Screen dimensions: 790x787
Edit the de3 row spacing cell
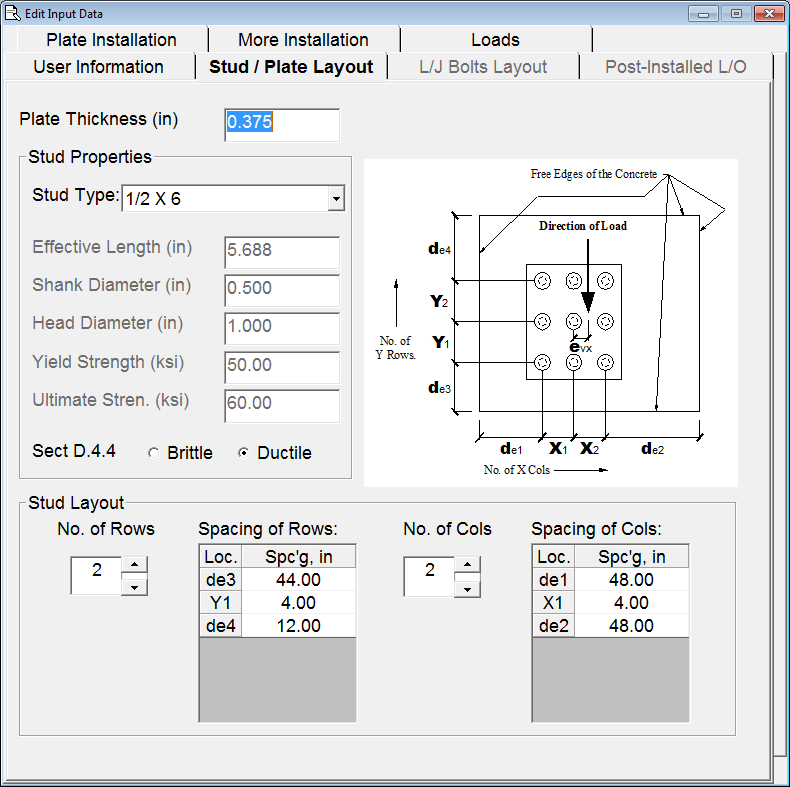tap(298, 580)
